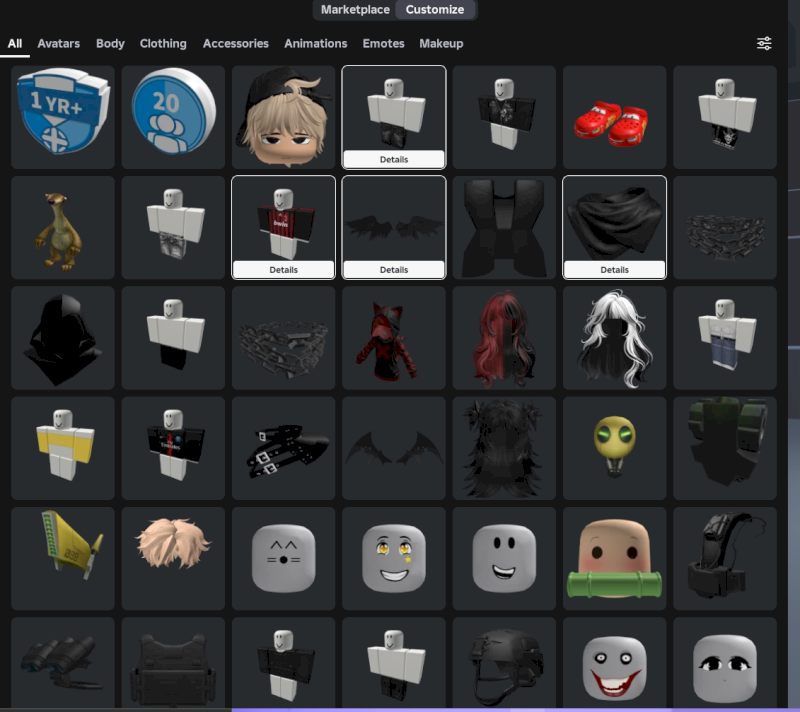The image size is (800, 712).
Task: Select the black hooded cloak item
Action: (63, 338)
